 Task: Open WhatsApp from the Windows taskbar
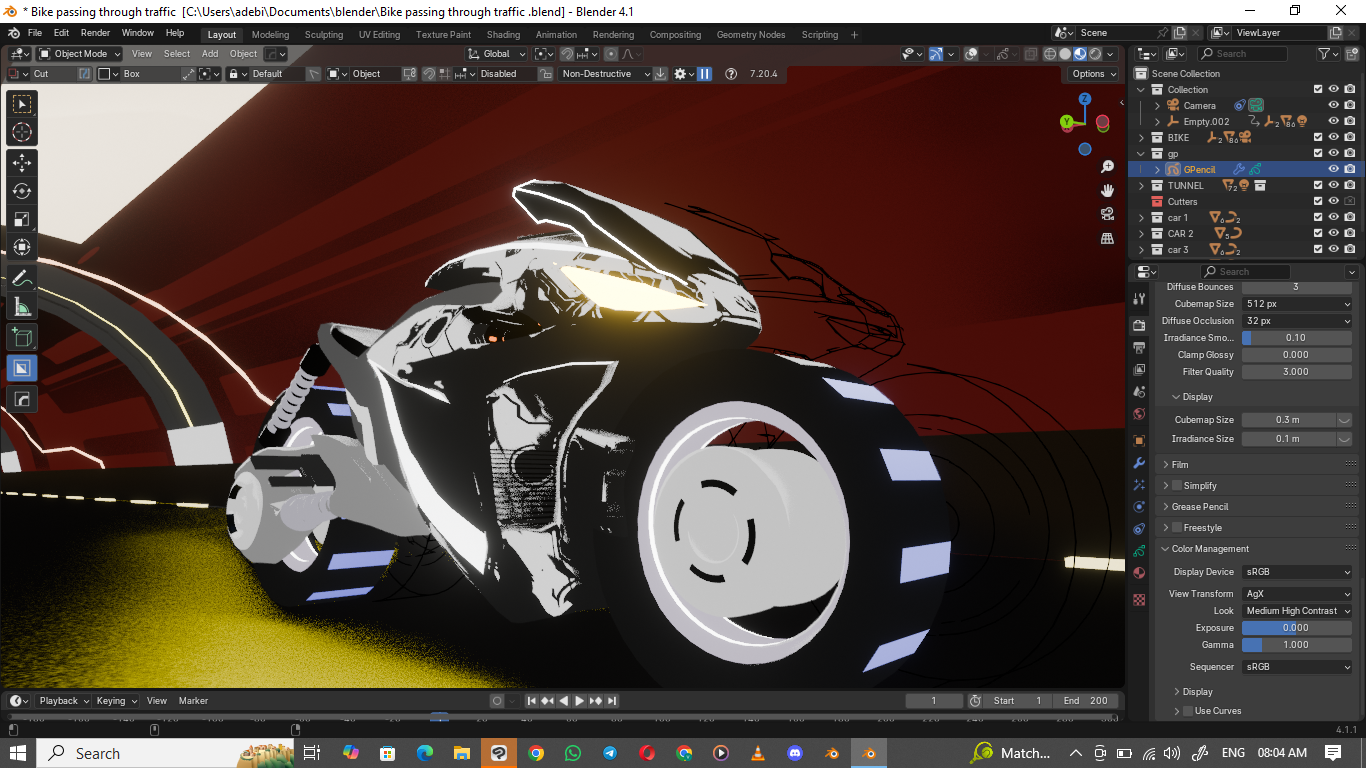click(x=572, y=753)
